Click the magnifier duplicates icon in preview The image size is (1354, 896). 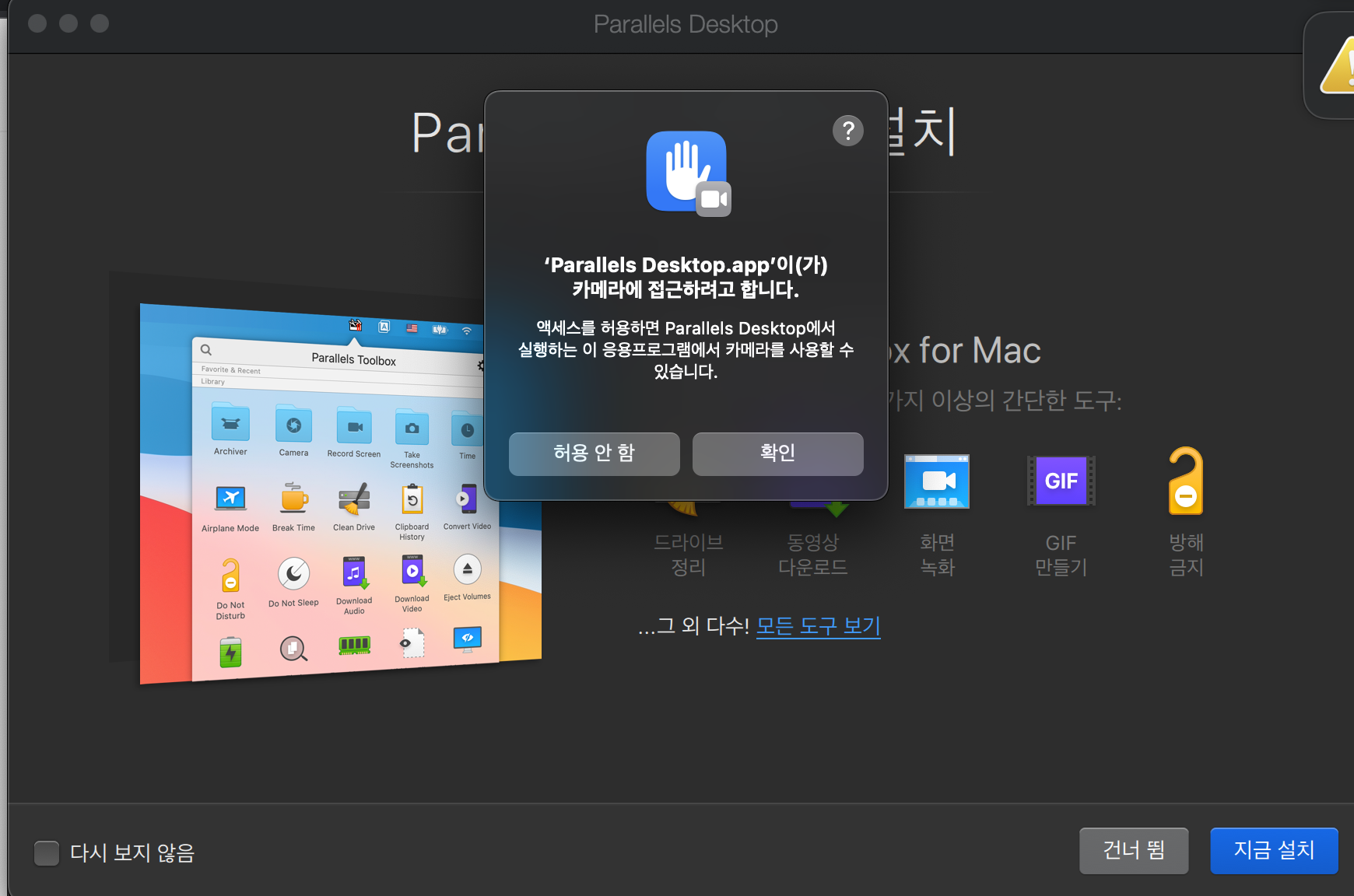[293, 648]
